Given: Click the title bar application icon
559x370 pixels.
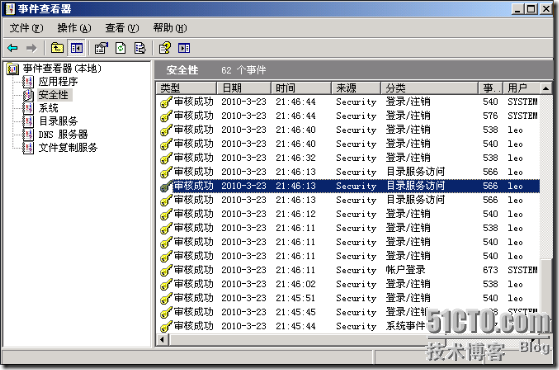Looking at the screenshot, I should [x=10, y=9].
